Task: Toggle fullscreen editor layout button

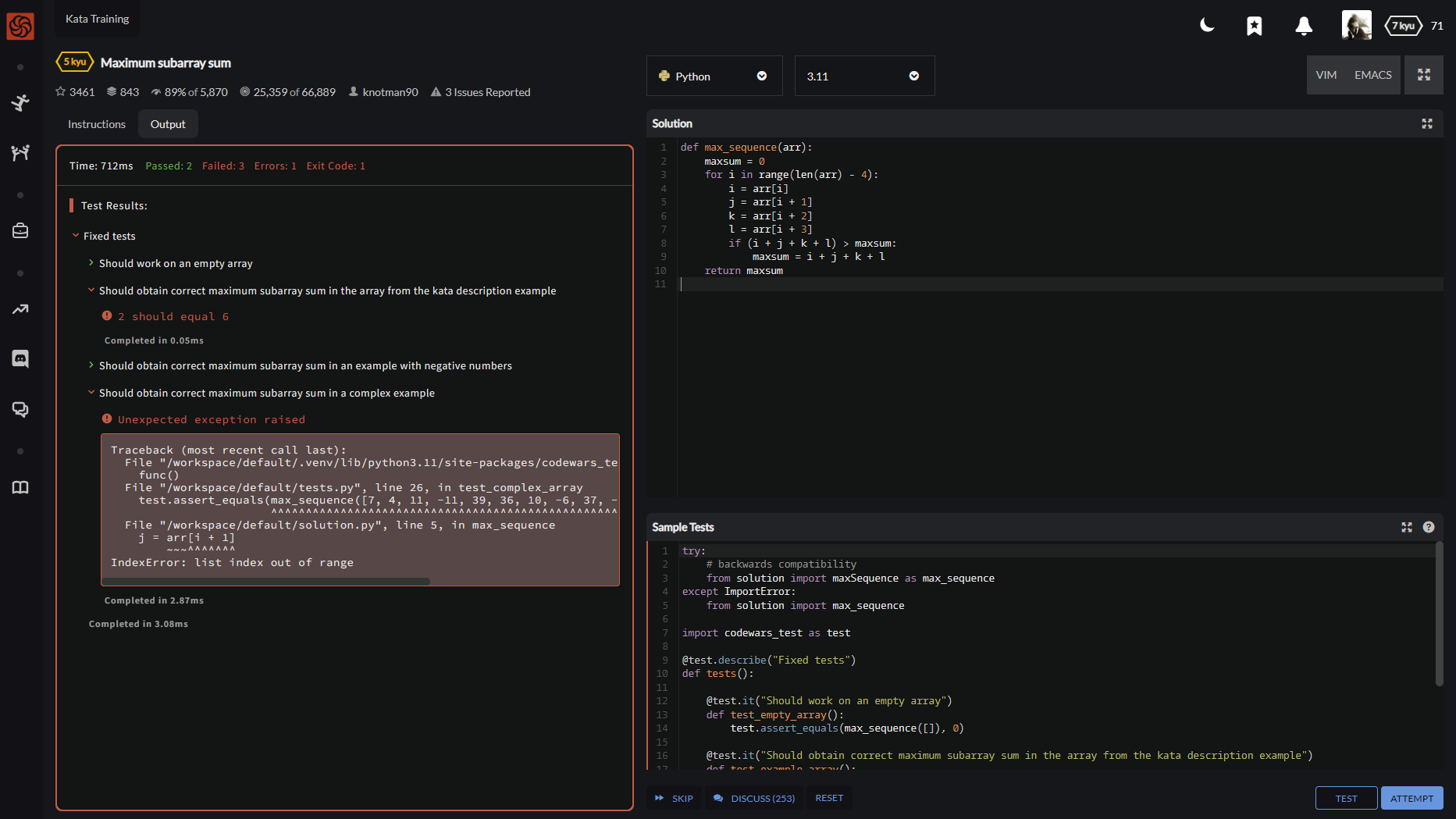Action: [1423, 75]
